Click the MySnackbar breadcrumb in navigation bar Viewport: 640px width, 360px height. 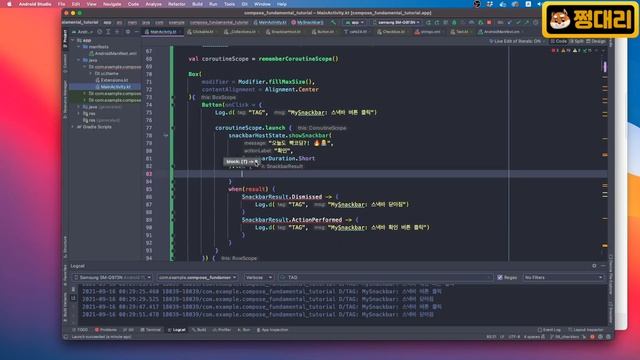click(x=307, y=22)
